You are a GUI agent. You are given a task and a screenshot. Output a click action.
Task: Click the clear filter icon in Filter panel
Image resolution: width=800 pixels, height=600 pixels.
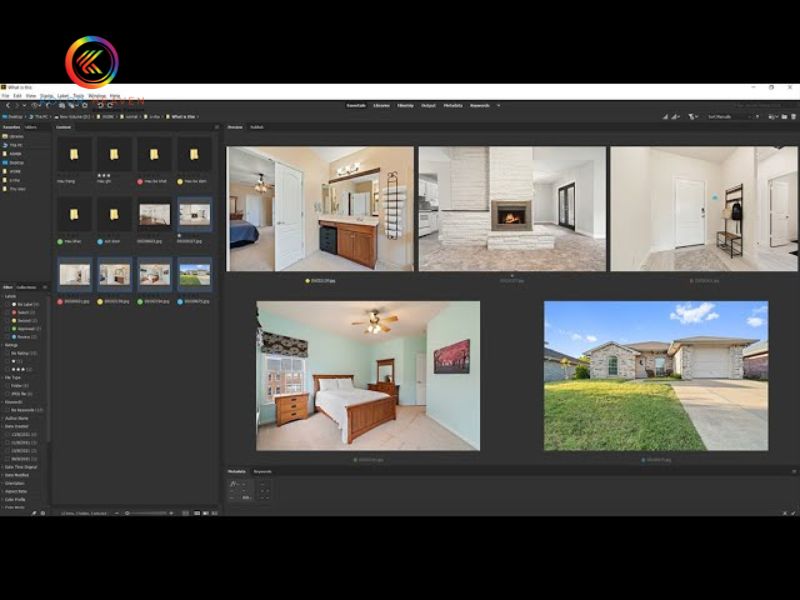(43, 513)
